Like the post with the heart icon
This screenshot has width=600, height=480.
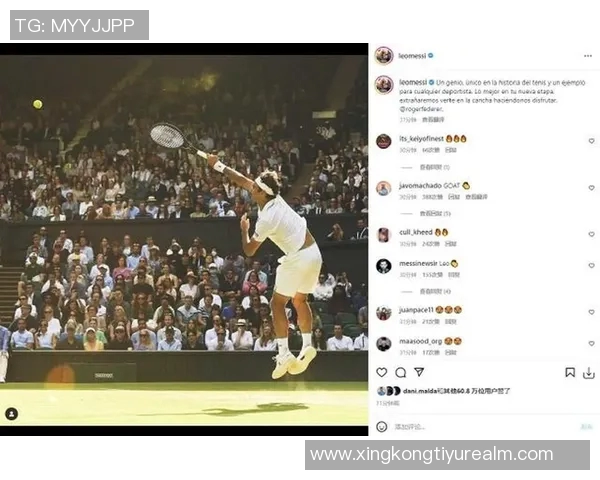pyautogui.click(x=382, y=372)
